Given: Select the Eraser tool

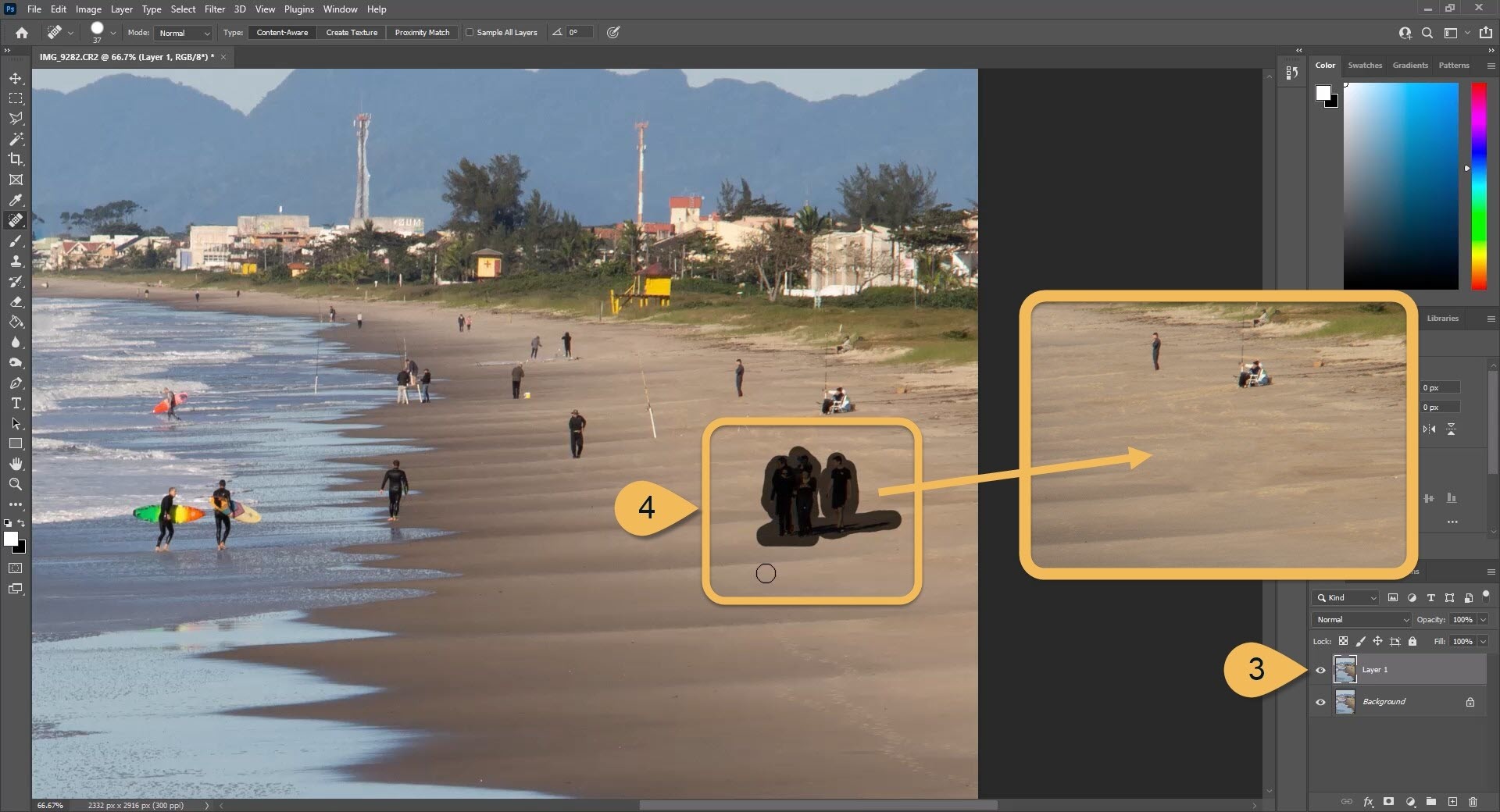Looking at the screenshot, I should tap(16, 302).
